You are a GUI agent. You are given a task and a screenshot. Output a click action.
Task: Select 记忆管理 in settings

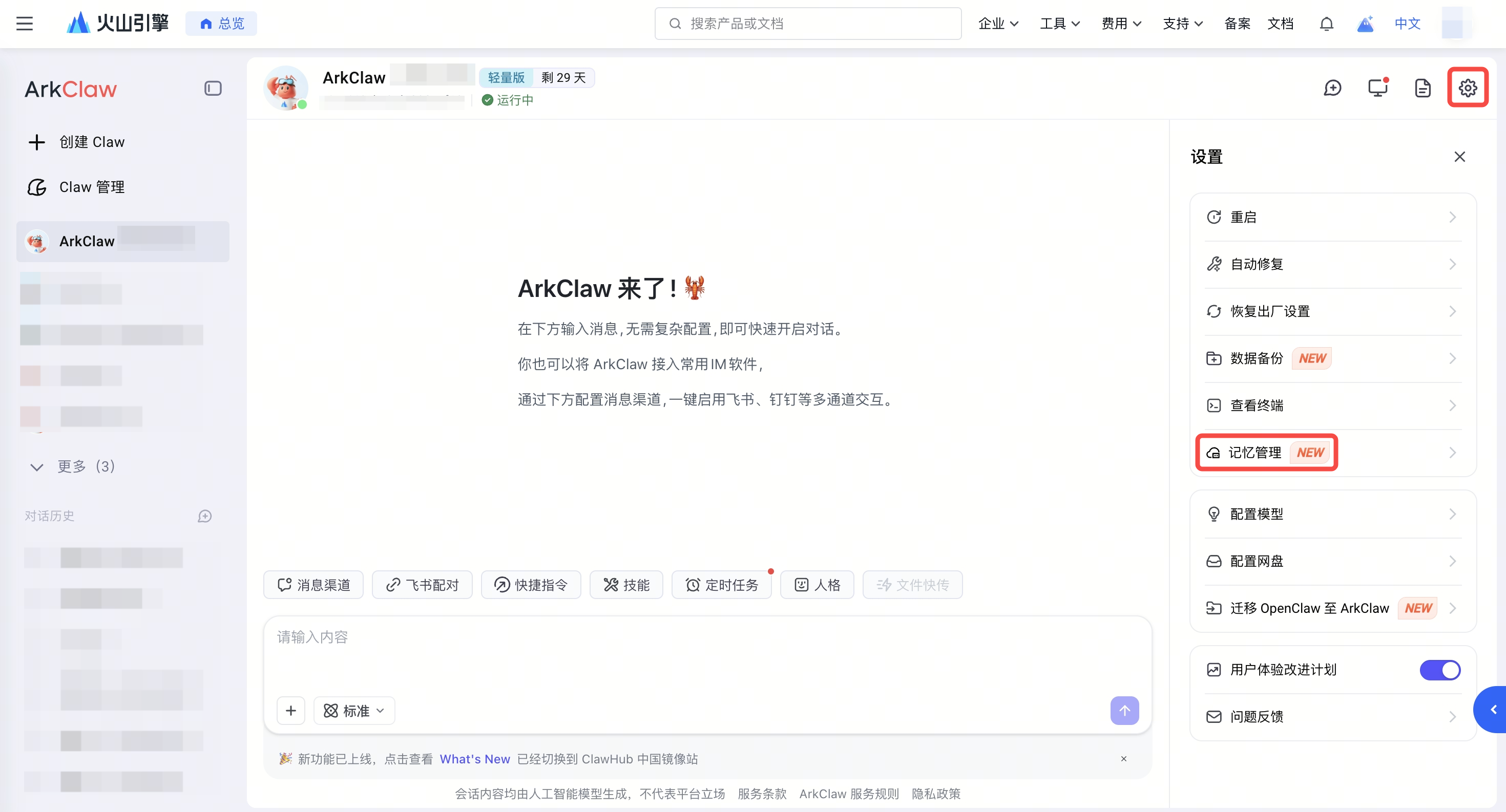[1332, 452]
